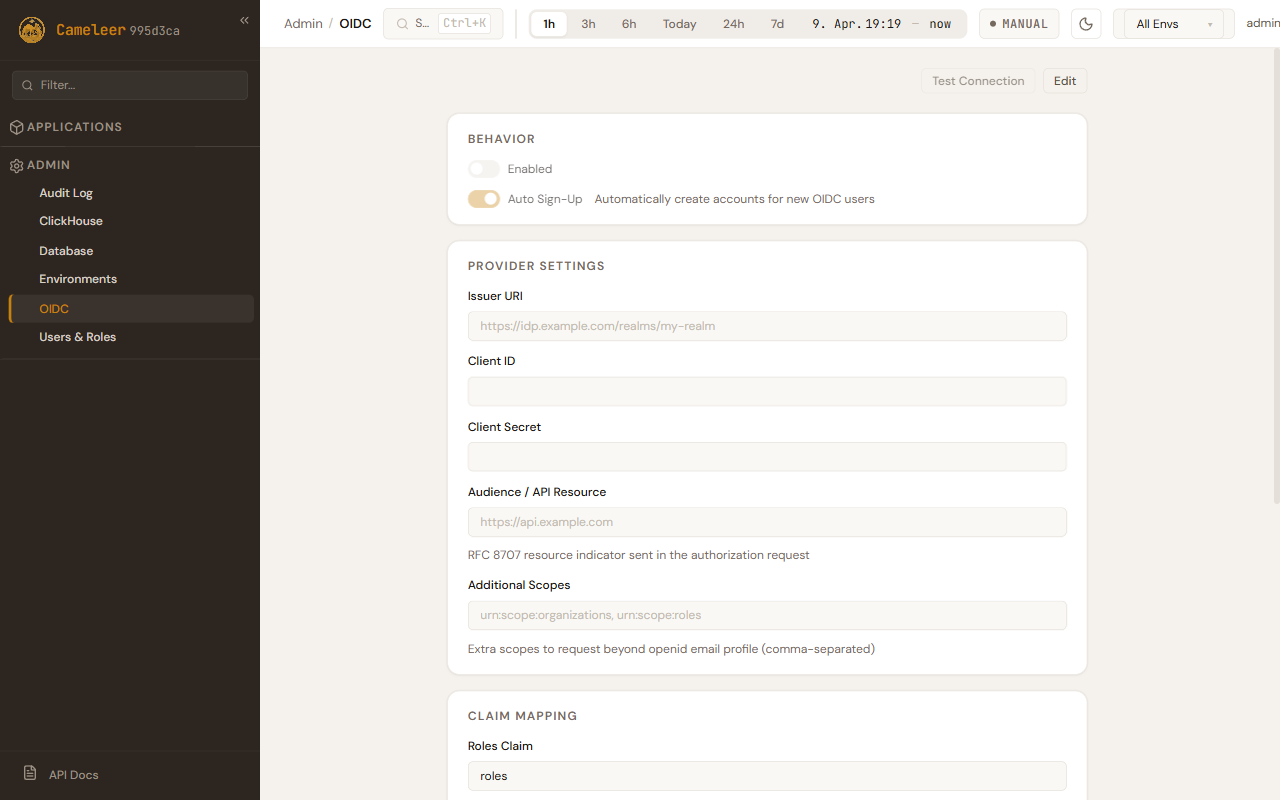
Task: Click the Admin gear icon
Action: coord(16,165)
